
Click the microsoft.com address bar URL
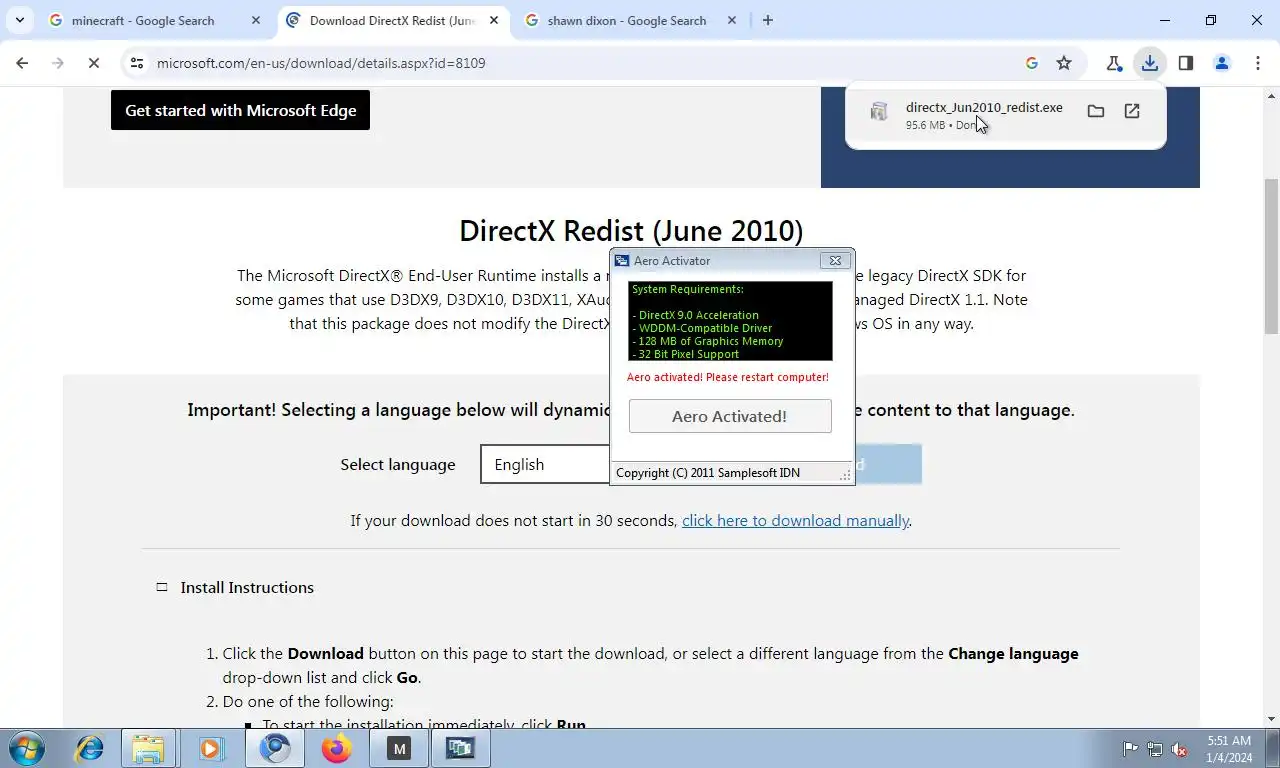pos(321,63)
